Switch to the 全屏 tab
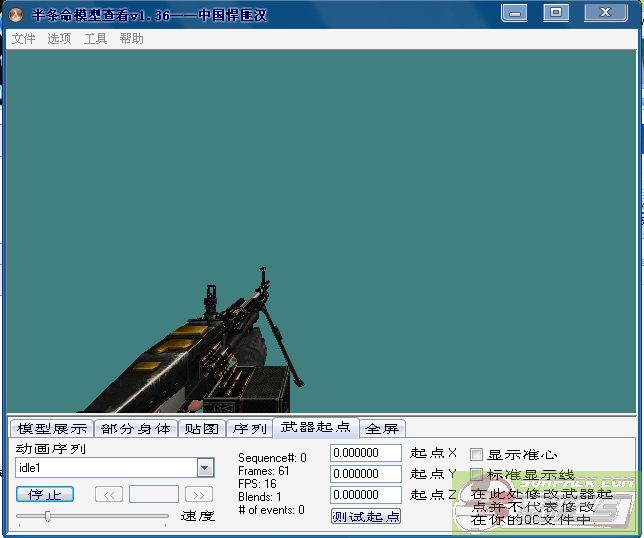Image resolution: width=644 pixels, height=538 pixels. click(381, 428)
